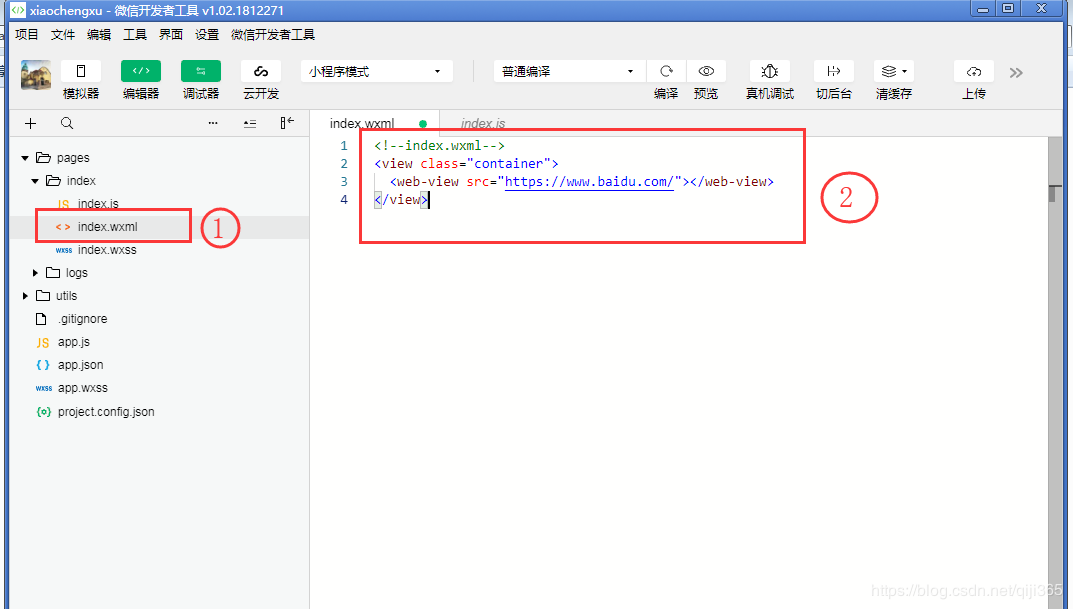
Task: Click line number 1 in the gutter
Action: coord(344,146)
